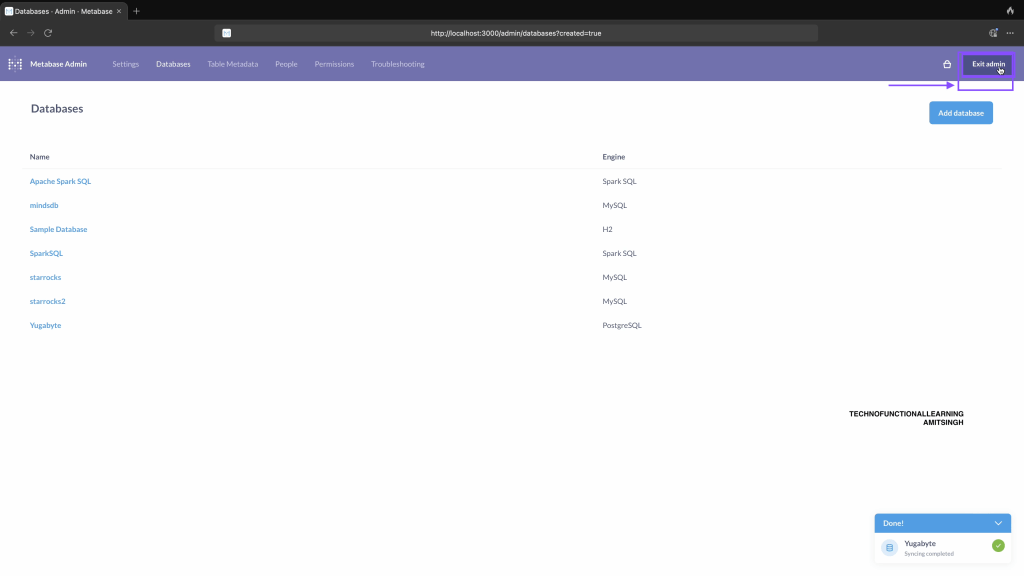Switch to Table Metadata tab
The height and width of the screenshot is (576, 1024).
pyautogui.click(x=232, y=64)
